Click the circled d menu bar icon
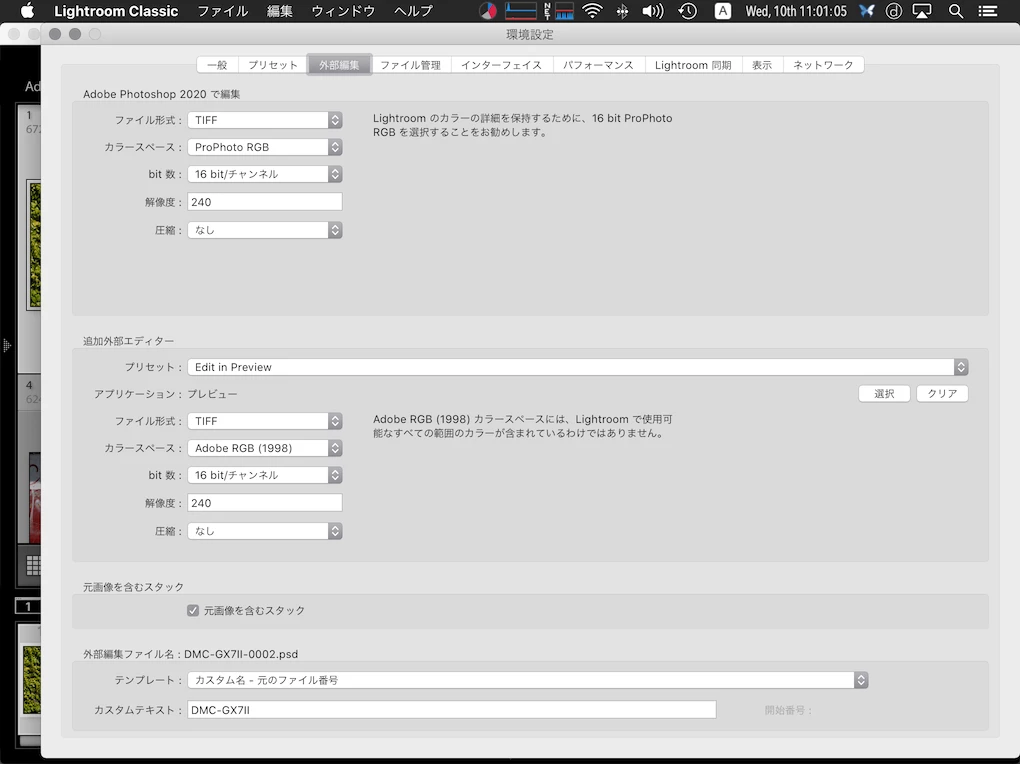This screenshot has width=1020, height=764. click(894, 11)
